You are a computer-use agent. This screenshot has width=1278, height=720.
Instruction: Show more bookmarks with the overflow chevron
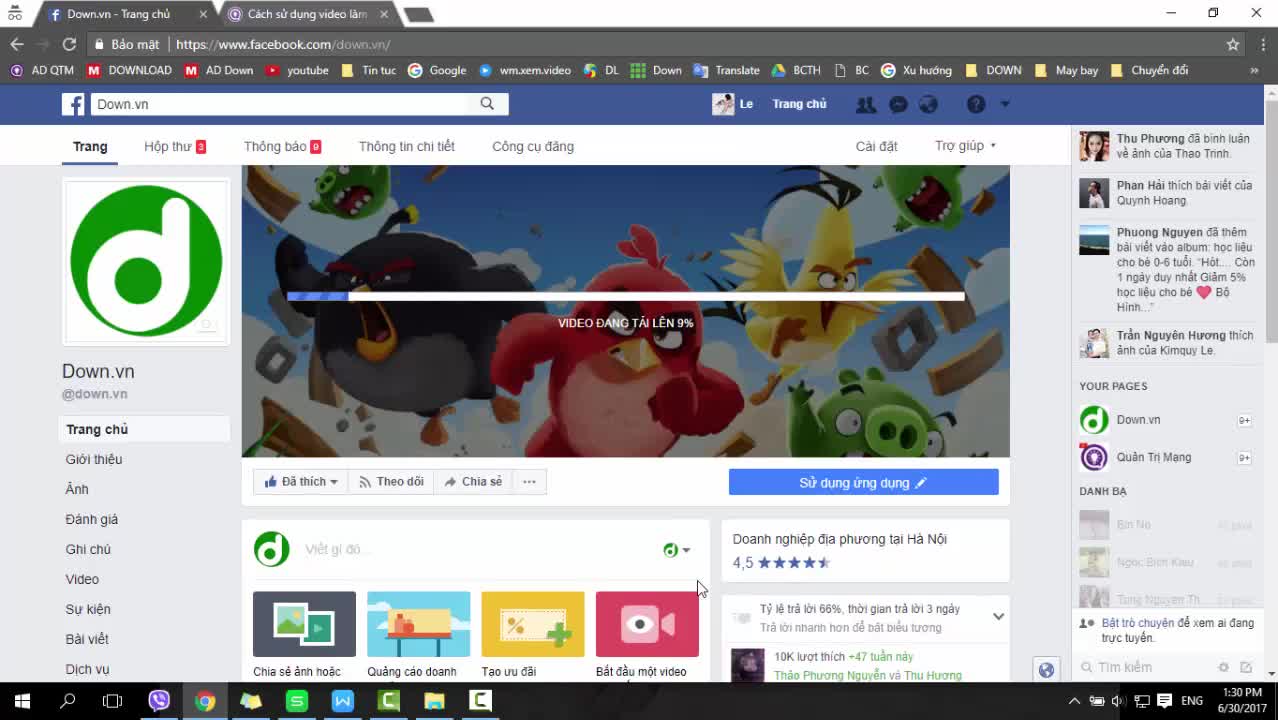point(1254,70)
